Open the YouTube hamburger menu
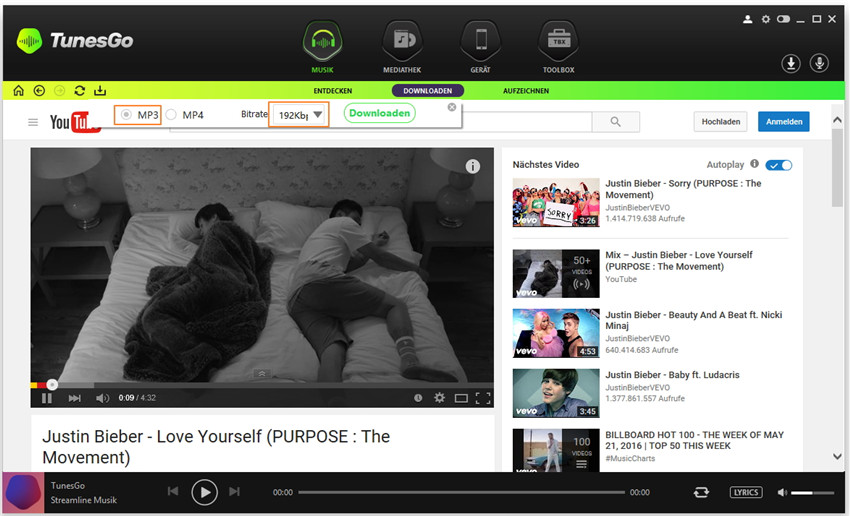Screen dimensions: 850x516 33,122
